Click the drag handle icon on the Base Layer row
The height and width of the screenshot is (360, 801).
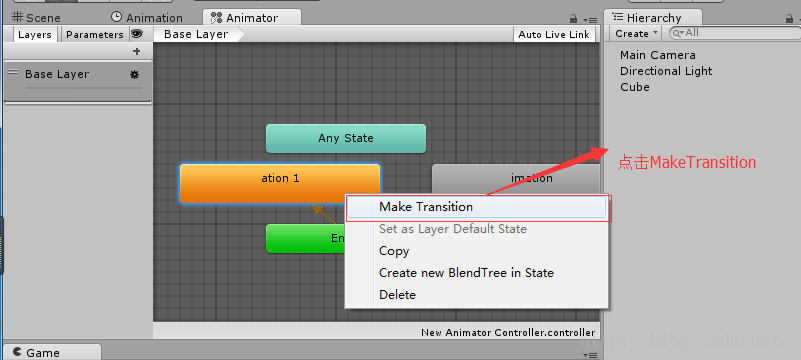(x=13, y=72)
